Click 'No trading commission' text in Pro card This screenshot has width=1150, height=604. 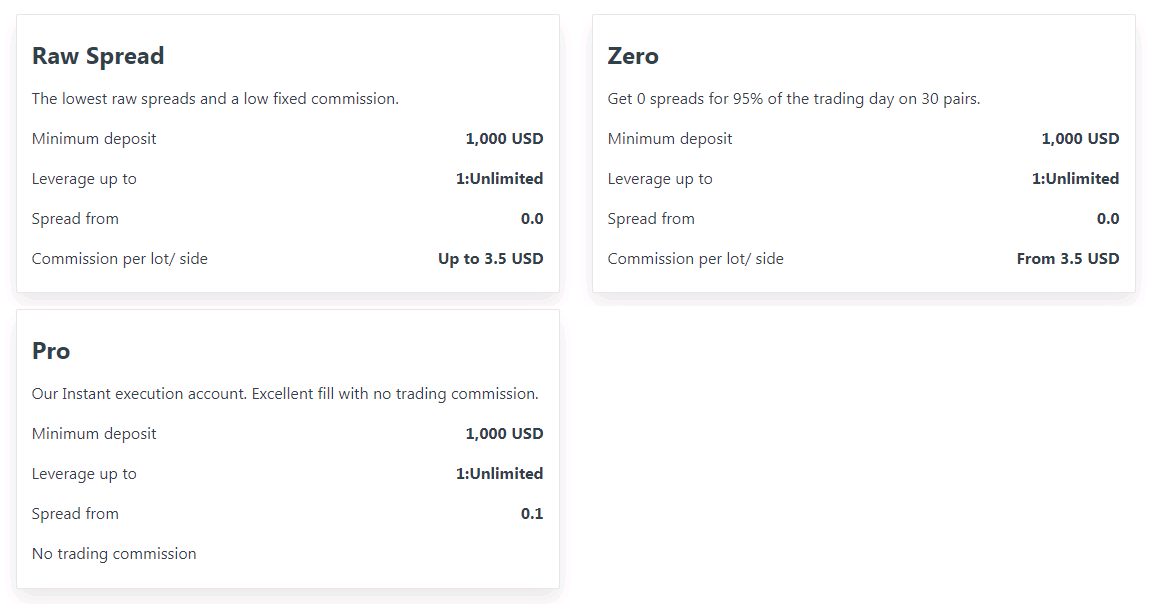114,553
